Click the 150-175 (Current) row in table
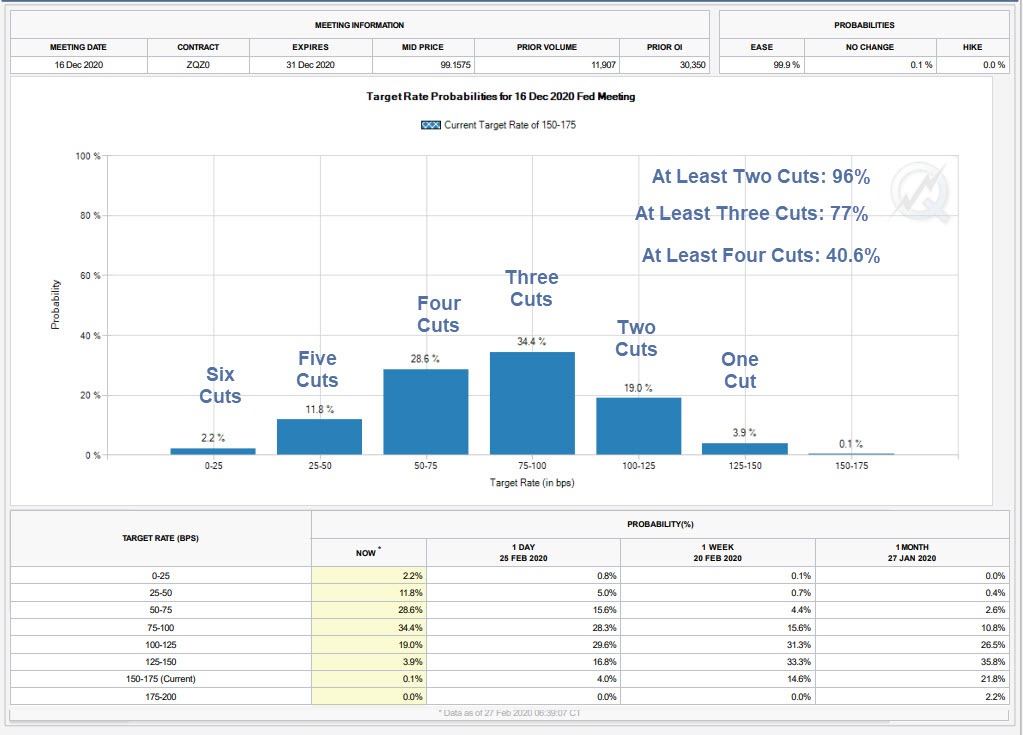This screenshot has height=735, width=1023. pyautogui.click(x=160, y=679)
